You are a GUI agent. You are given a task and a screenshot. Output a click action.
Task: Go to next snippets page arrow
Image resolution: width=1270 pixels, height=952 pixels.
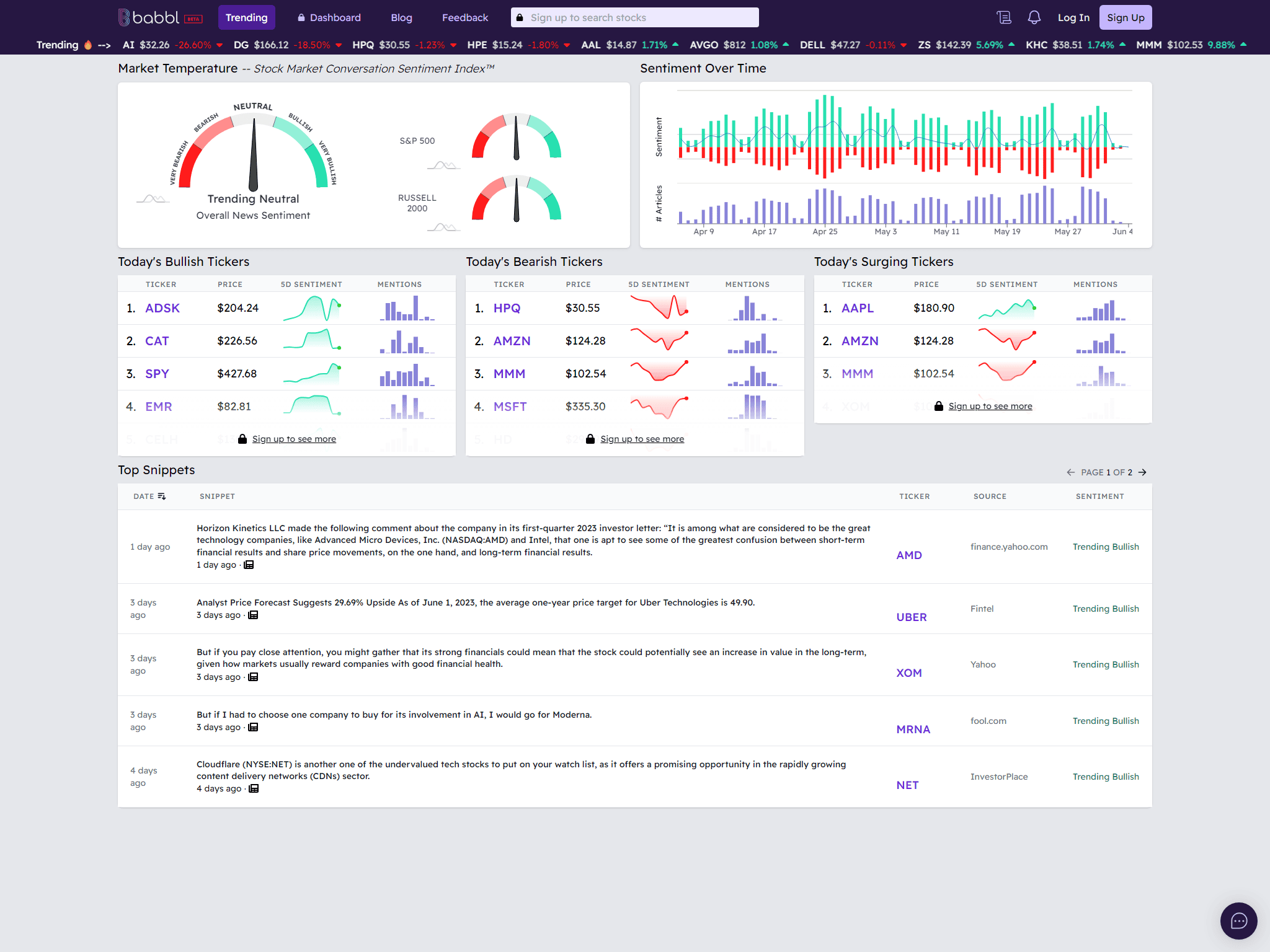click(1142, 472)
